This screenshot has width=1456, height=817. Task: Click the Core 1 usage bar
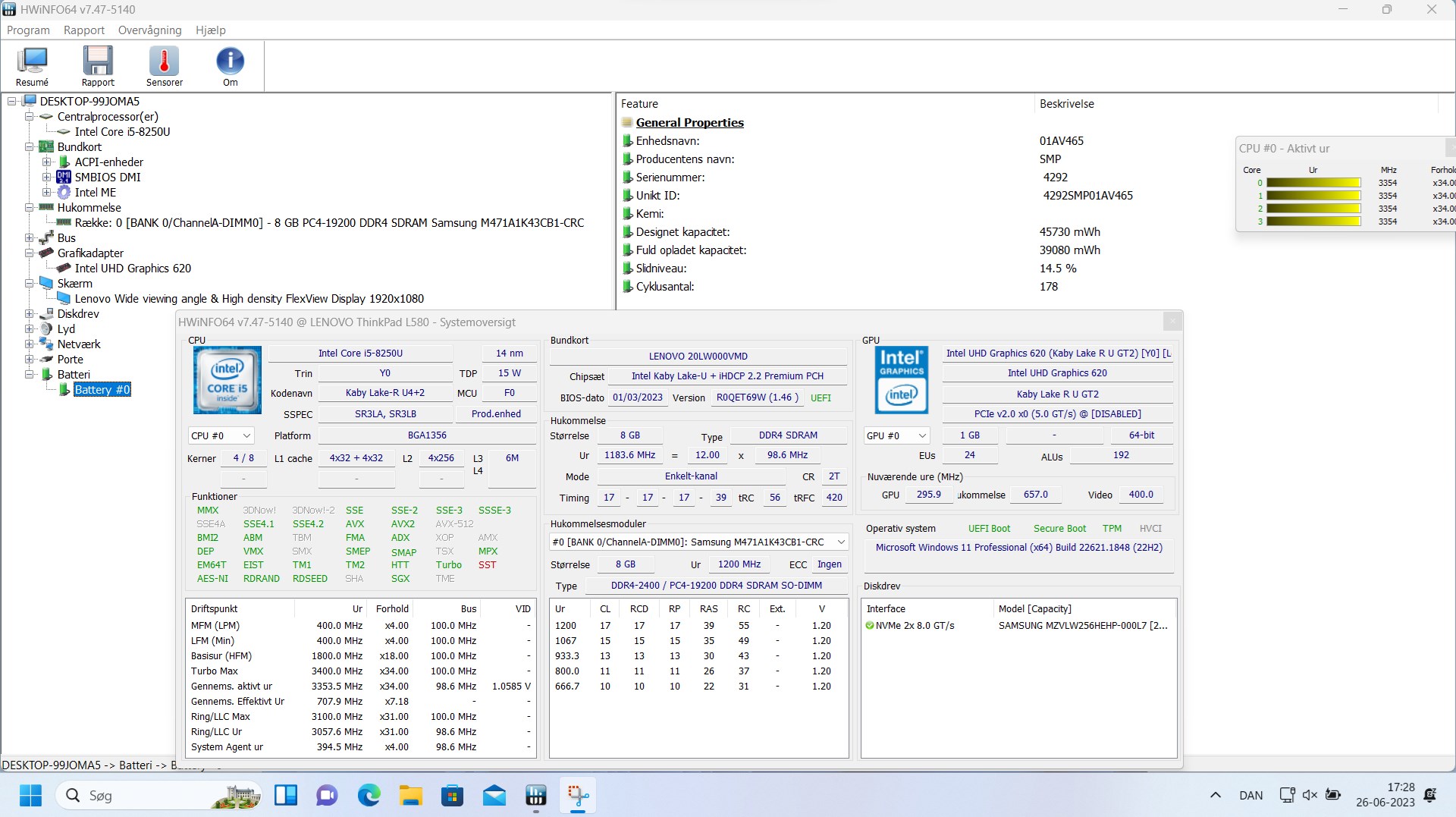click(1313, 196)
